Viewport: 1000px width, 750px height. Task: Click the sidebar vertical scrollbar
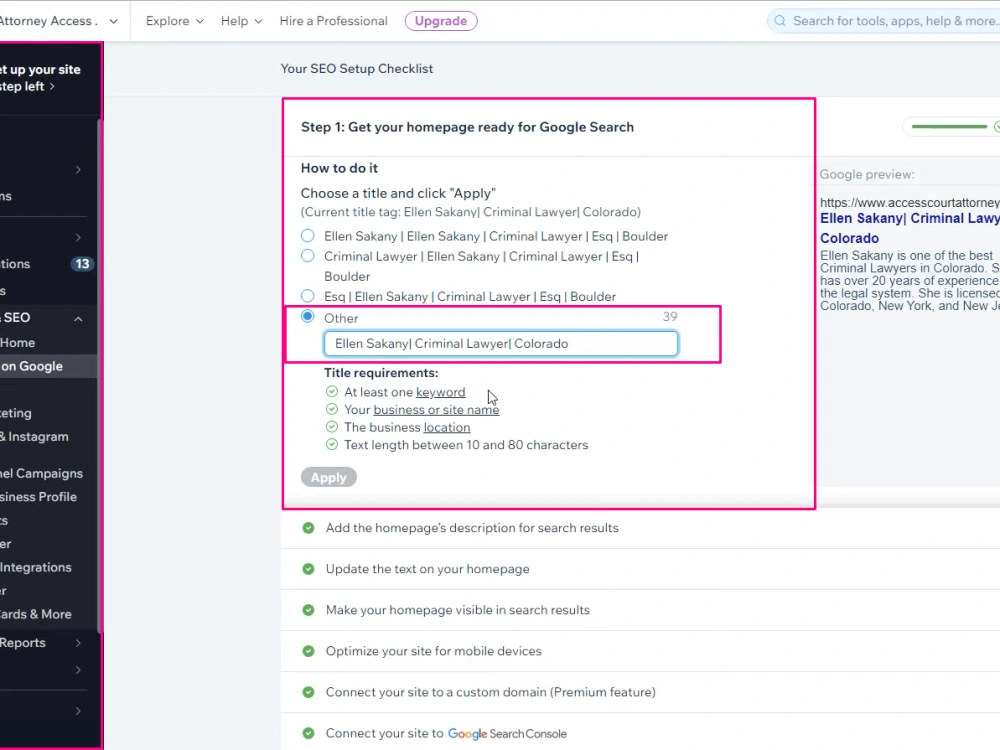click(x=99, y=376)
